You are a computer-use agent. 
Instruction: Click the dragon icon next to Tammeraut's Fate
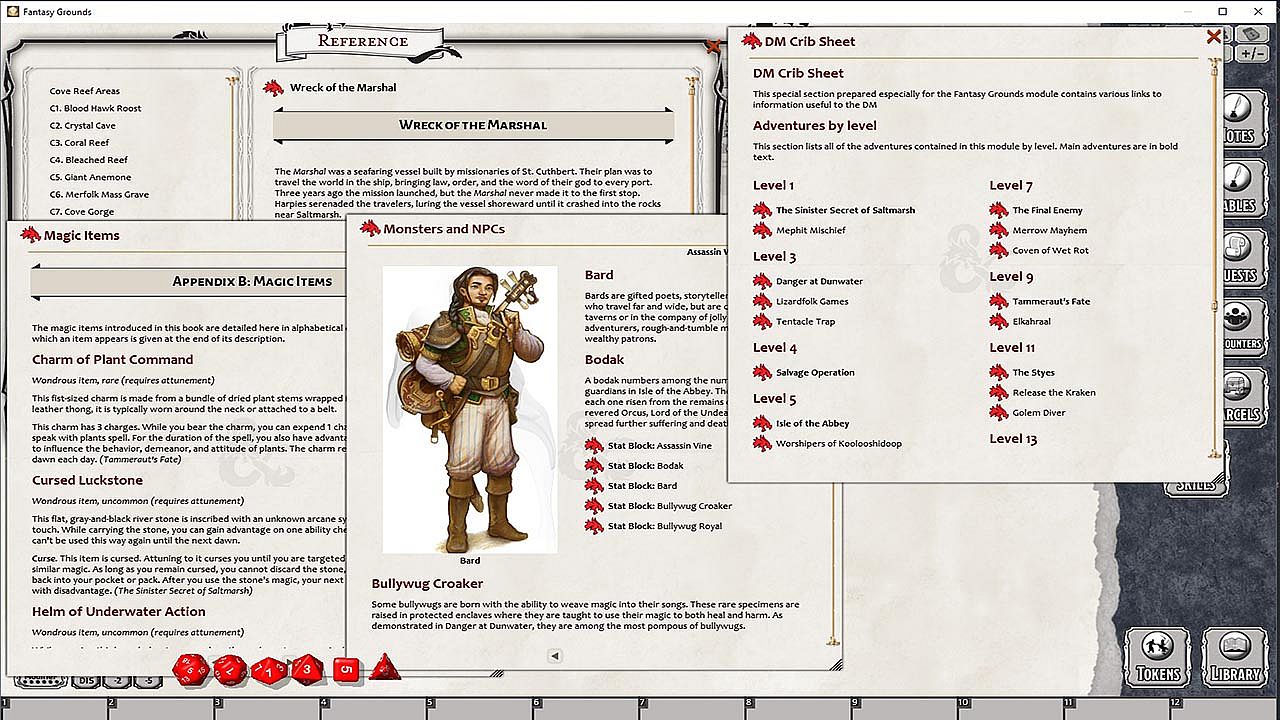point(998,301)
